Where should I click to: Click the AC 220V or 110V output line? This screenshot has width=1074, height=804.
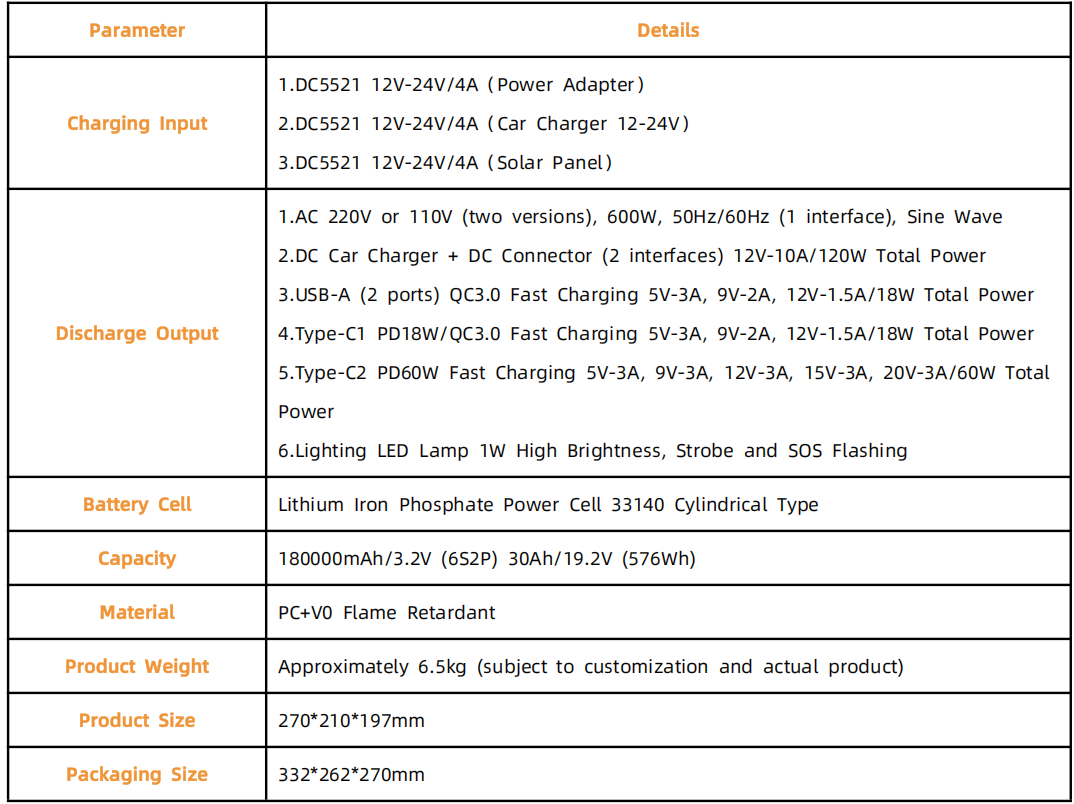[x=640, y=217]
